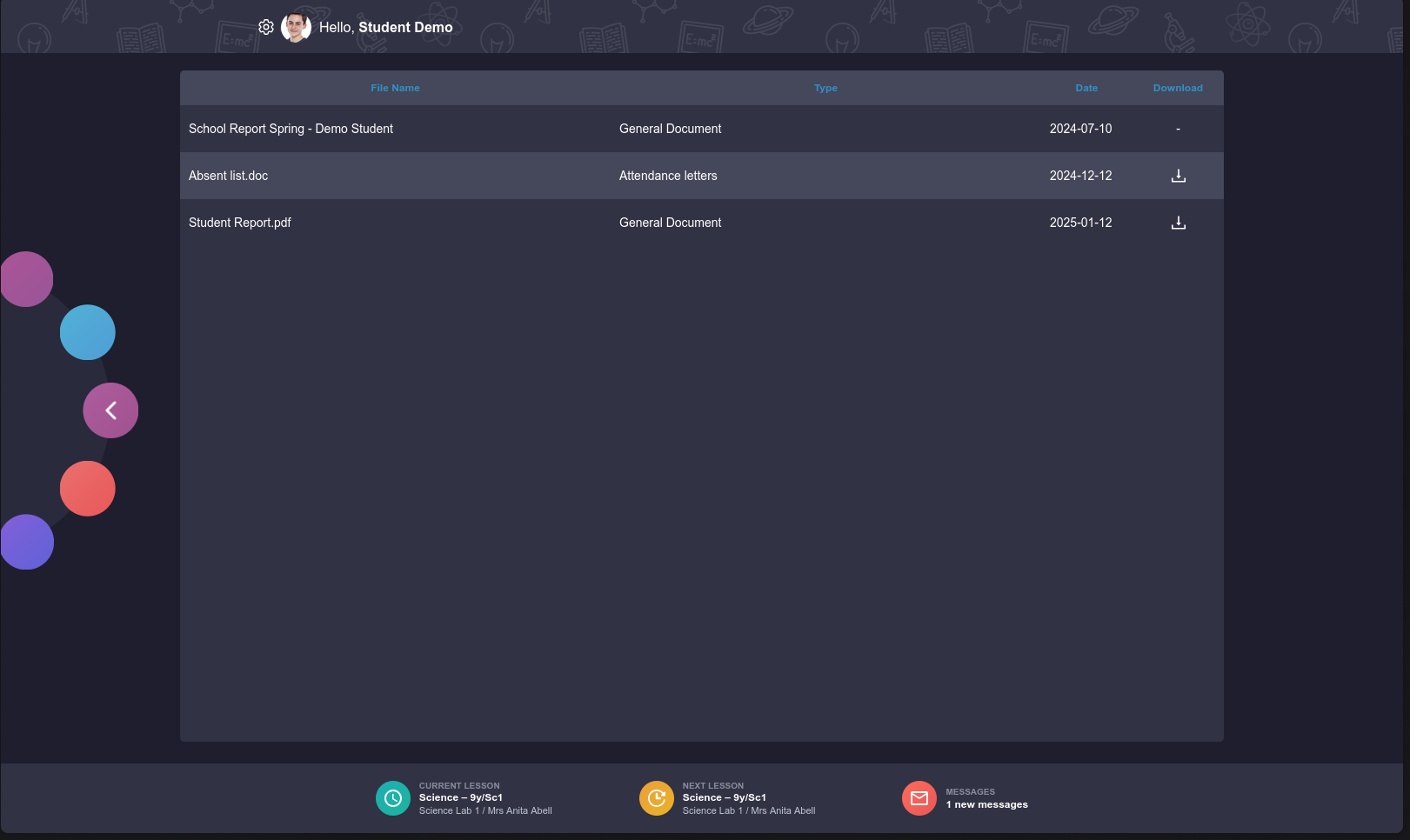
Task: Download the Absent list.doc file
Action: 1178,176
